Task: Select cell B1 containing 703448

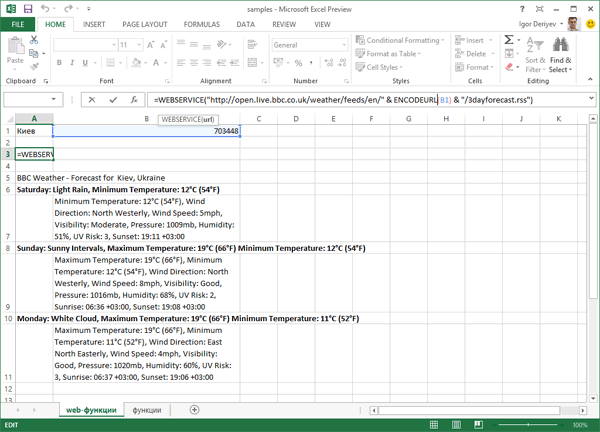Action: click(x=147, y=131)
